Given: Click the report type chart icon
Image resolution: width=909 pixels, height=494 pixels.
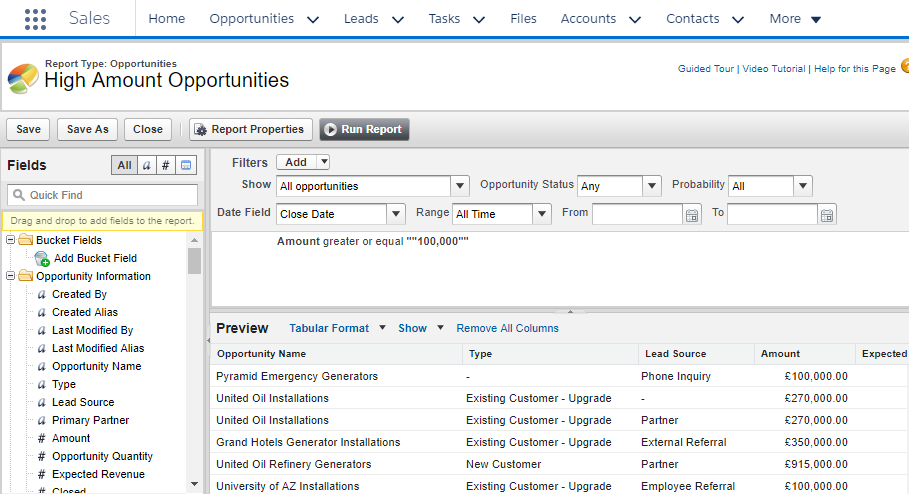Looking at the screenshot, I should pyautogui.click(x=23, y=78).
